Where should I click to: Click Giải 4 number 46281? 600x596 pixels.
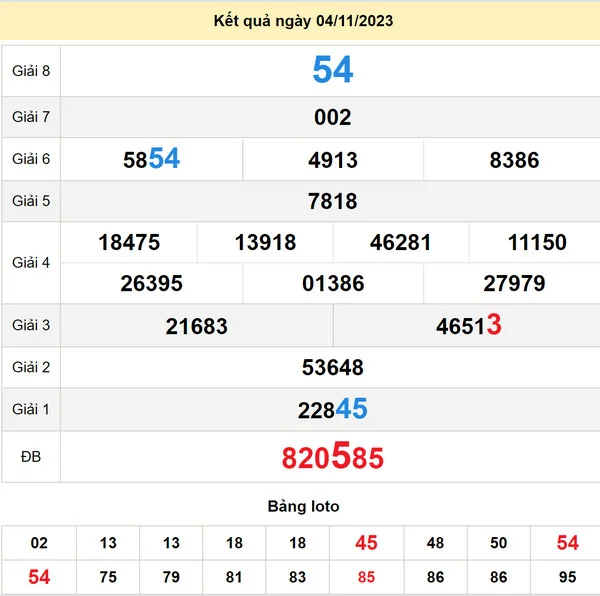click(400, 242)
